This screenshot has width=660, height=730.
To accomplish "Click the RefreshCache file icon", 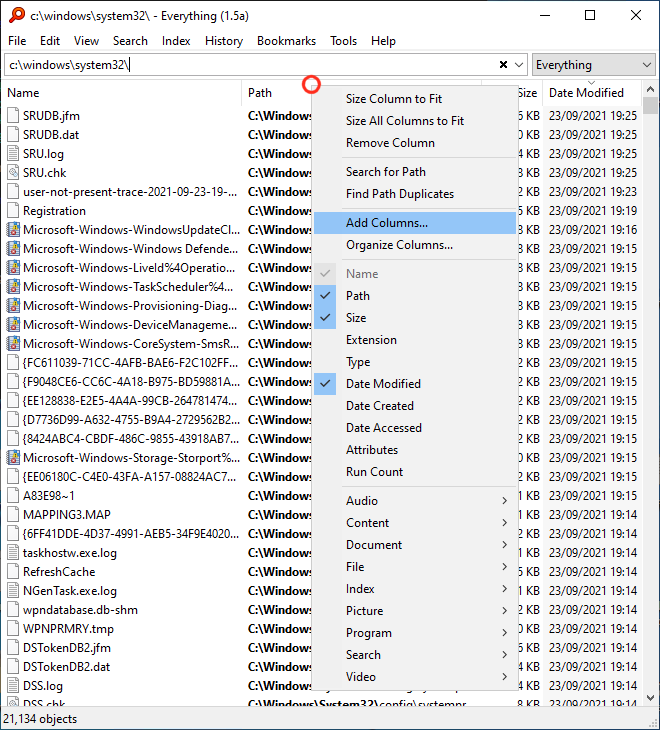I will (13, 572).
